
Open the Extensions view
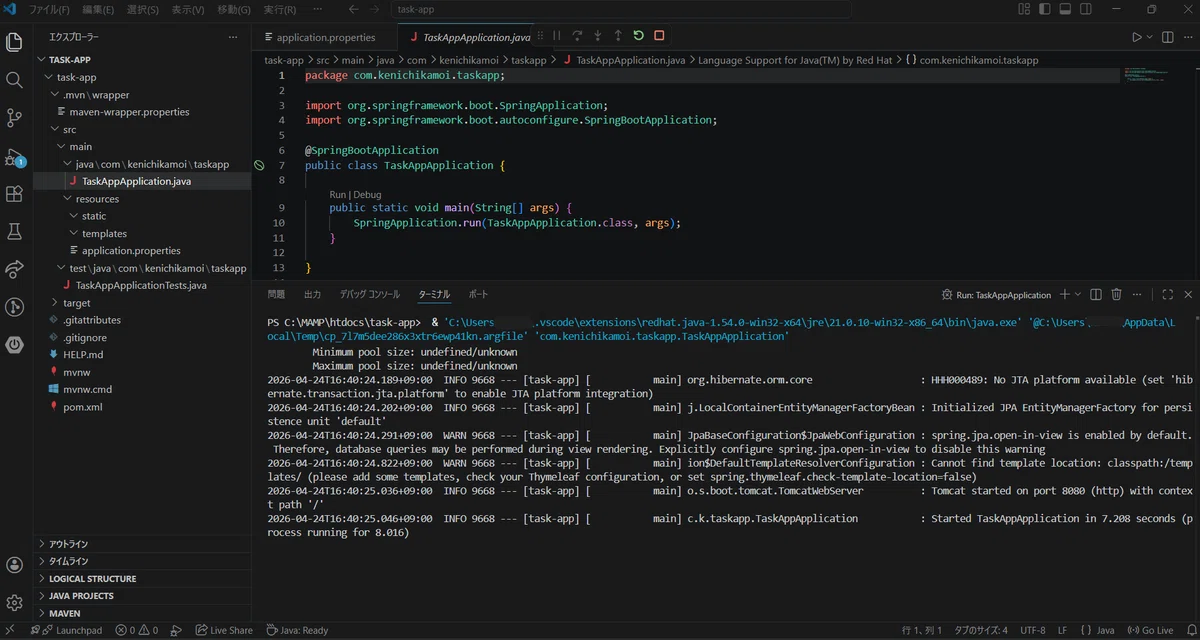pyautogui.click(x=14, y=194)
